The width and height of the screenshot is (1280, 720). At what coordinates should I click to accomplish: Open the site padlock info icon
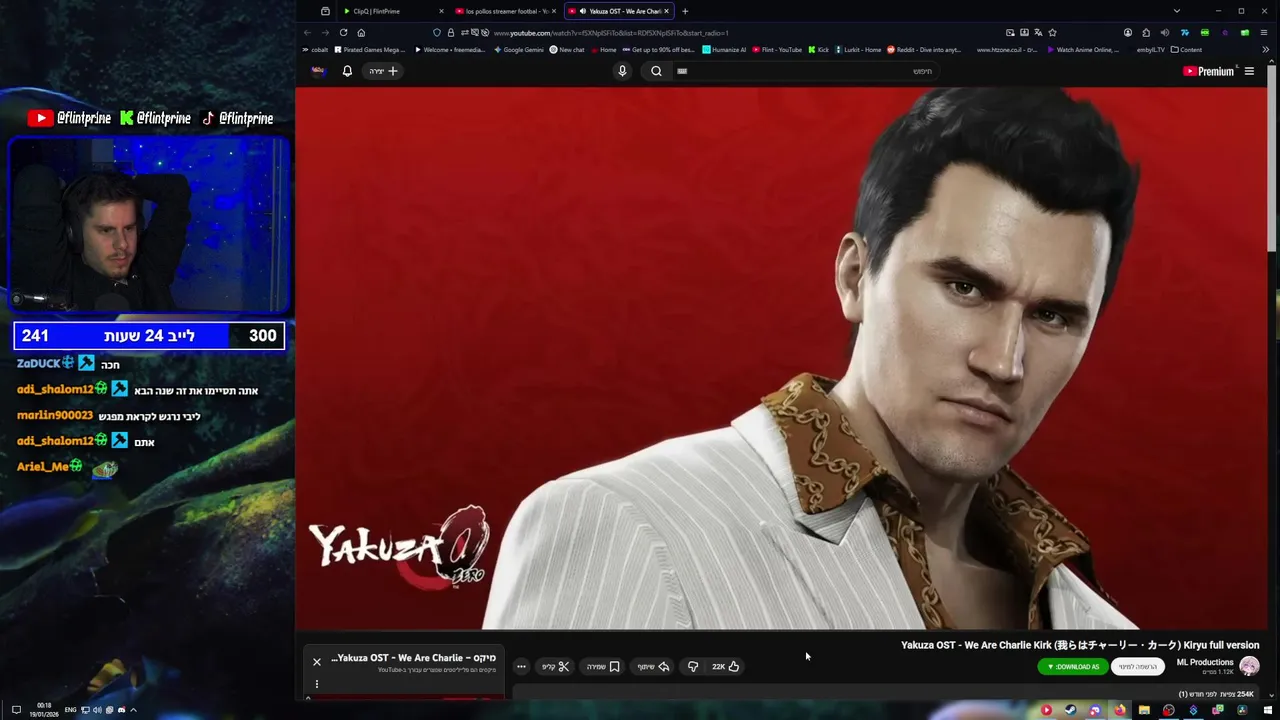click(x=451, y=32)
